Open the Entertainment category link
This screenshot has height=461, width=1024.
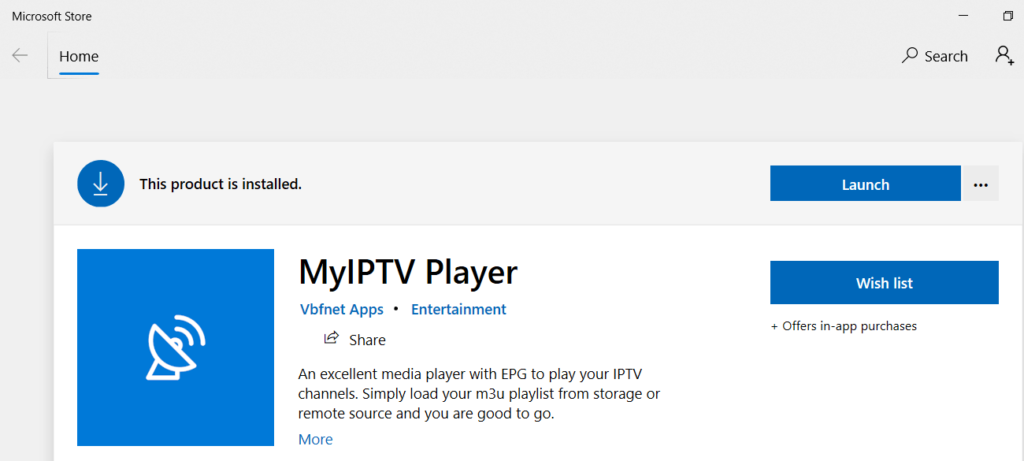[x=458, y=310]
